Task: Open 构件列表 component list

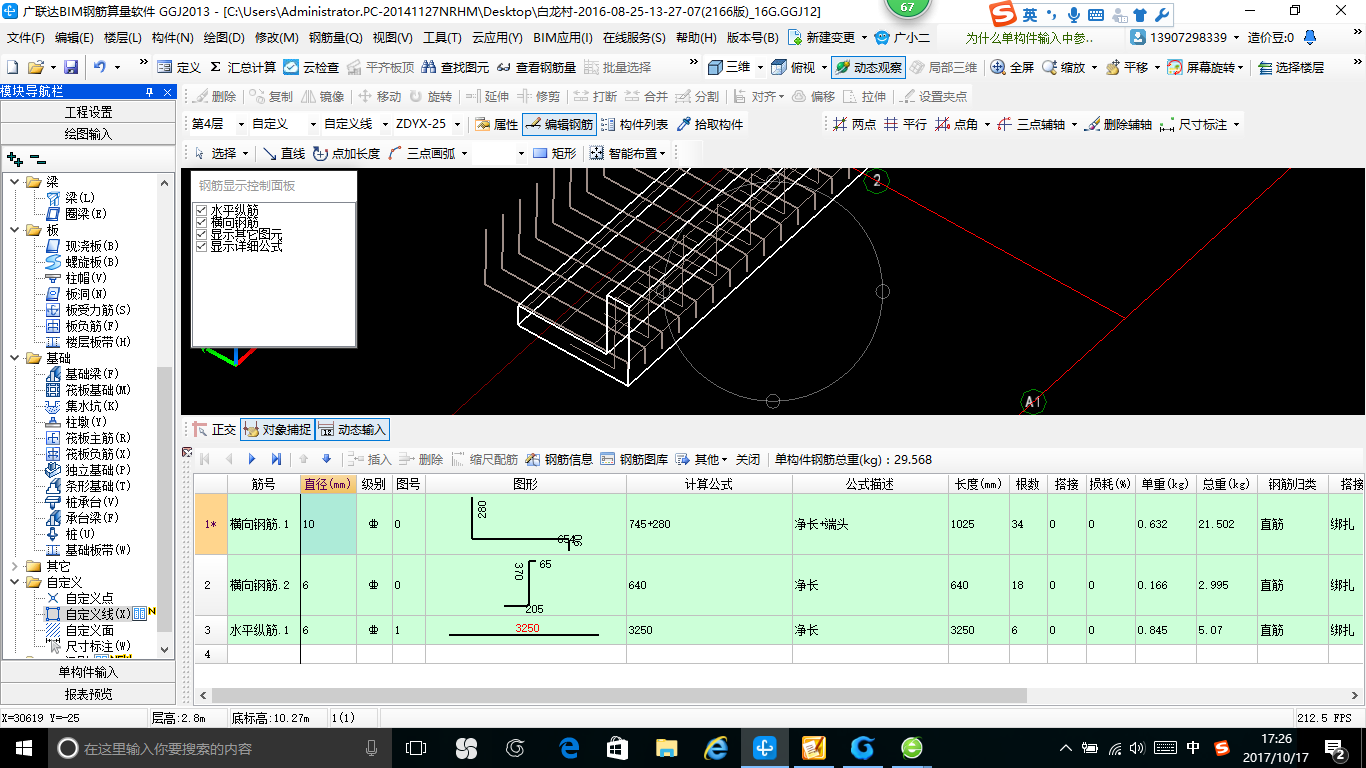Action: 635,124
